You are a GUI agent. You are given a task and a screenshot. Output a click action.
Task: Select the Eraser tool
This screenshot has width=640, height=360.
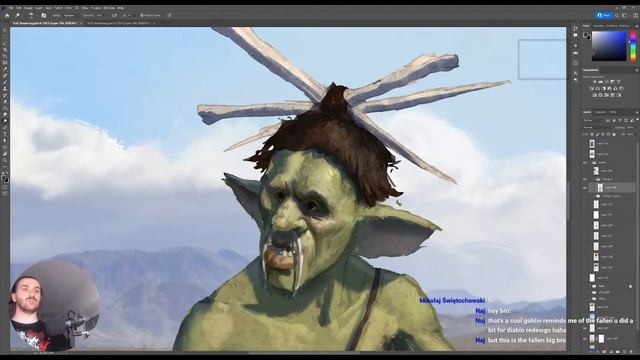[5, 102]
